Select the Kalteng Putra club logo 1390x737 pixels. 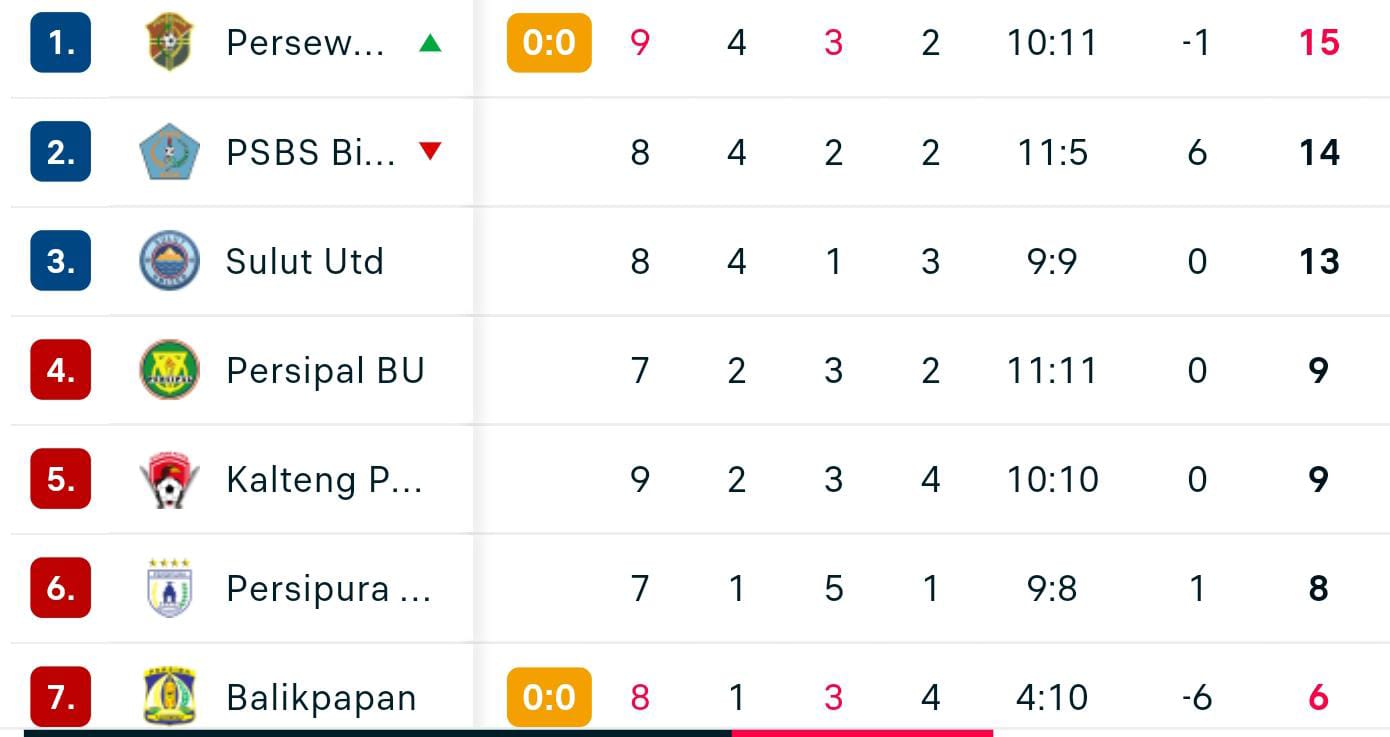169,479
